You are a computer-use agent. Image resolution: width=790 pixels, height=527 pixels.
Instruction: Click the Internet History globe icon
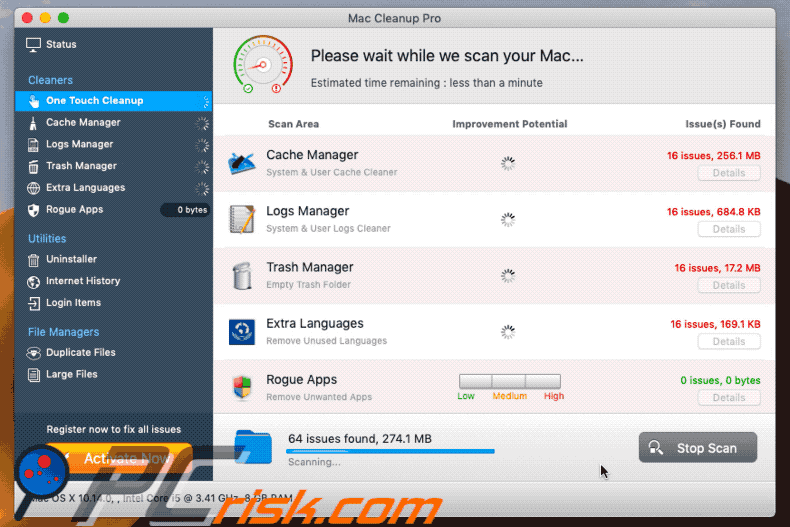point(33,282)
